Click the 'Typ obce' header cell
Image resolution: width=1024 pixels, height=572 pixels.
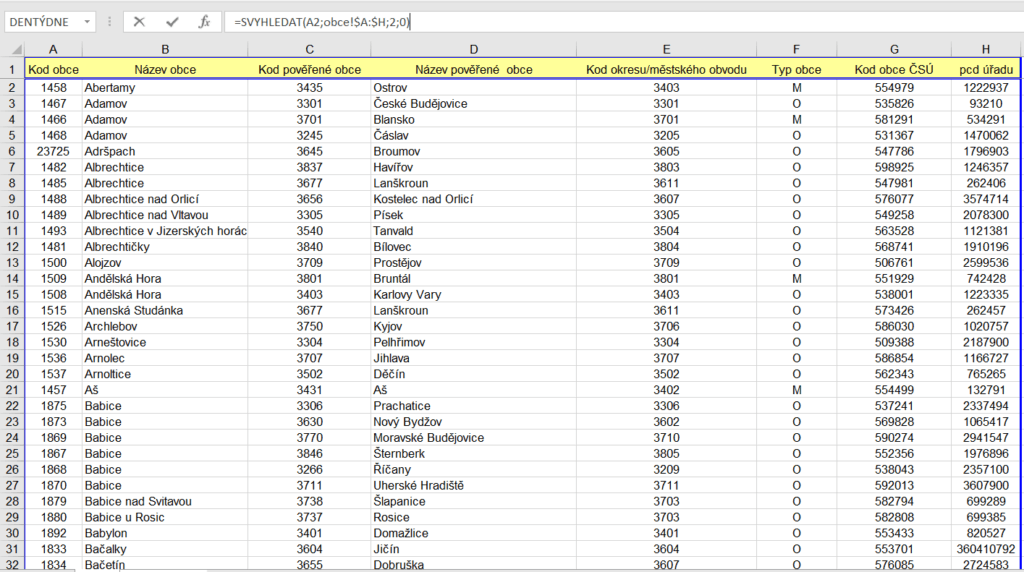[796, 70]
